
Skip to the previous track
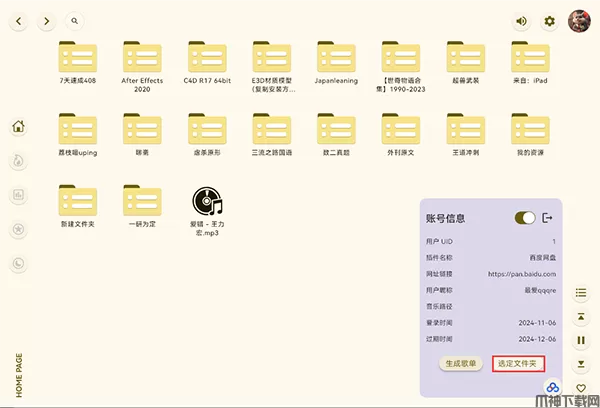(x=581, y=316)
